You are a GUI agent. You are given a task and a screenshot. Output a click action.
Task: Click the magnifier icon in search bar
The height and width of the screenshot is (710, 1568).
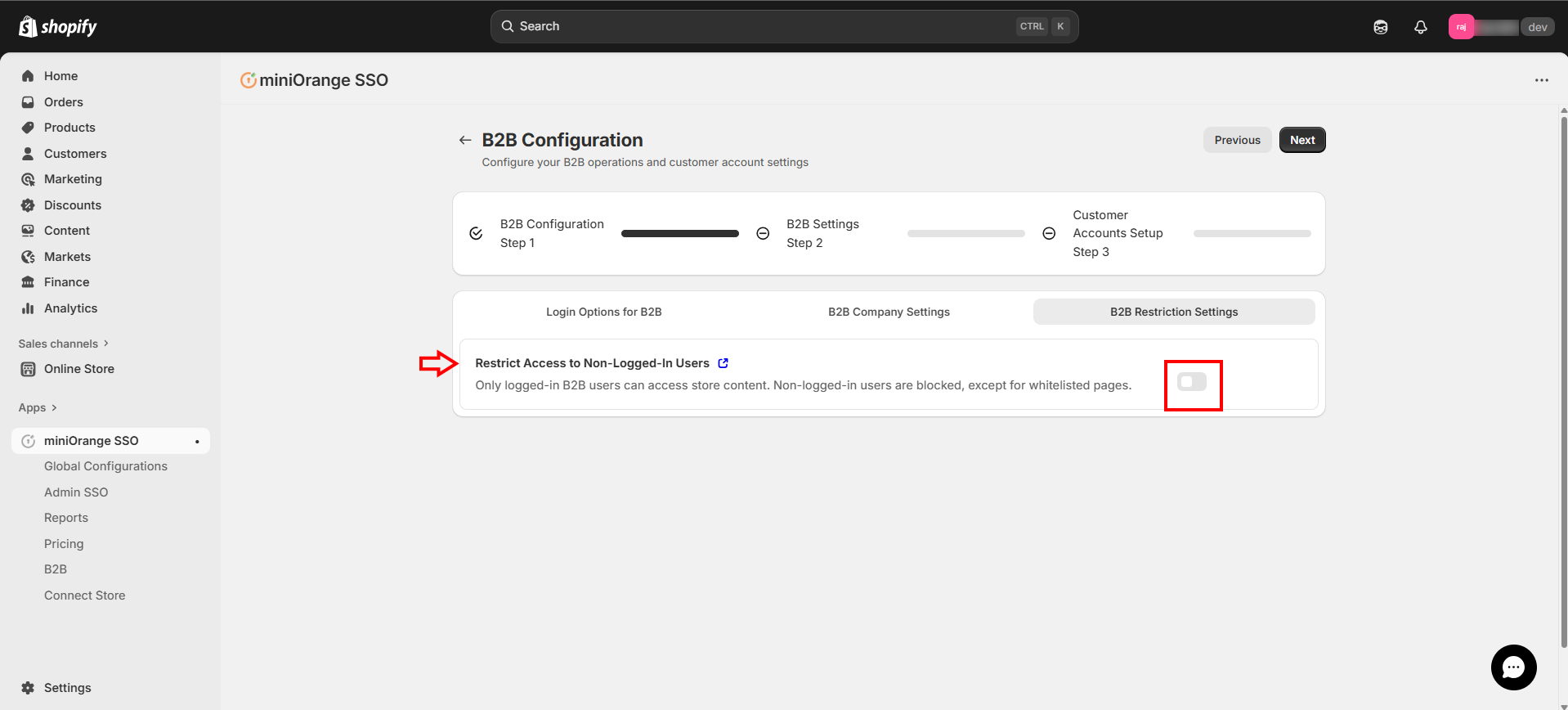coord(508,26)
